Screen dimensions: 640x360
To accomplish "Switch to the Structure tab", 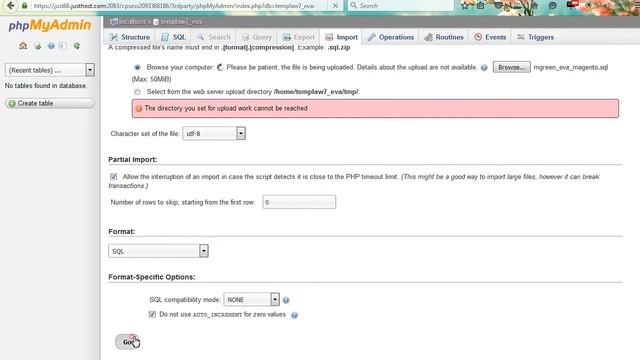I will point(130,37).
